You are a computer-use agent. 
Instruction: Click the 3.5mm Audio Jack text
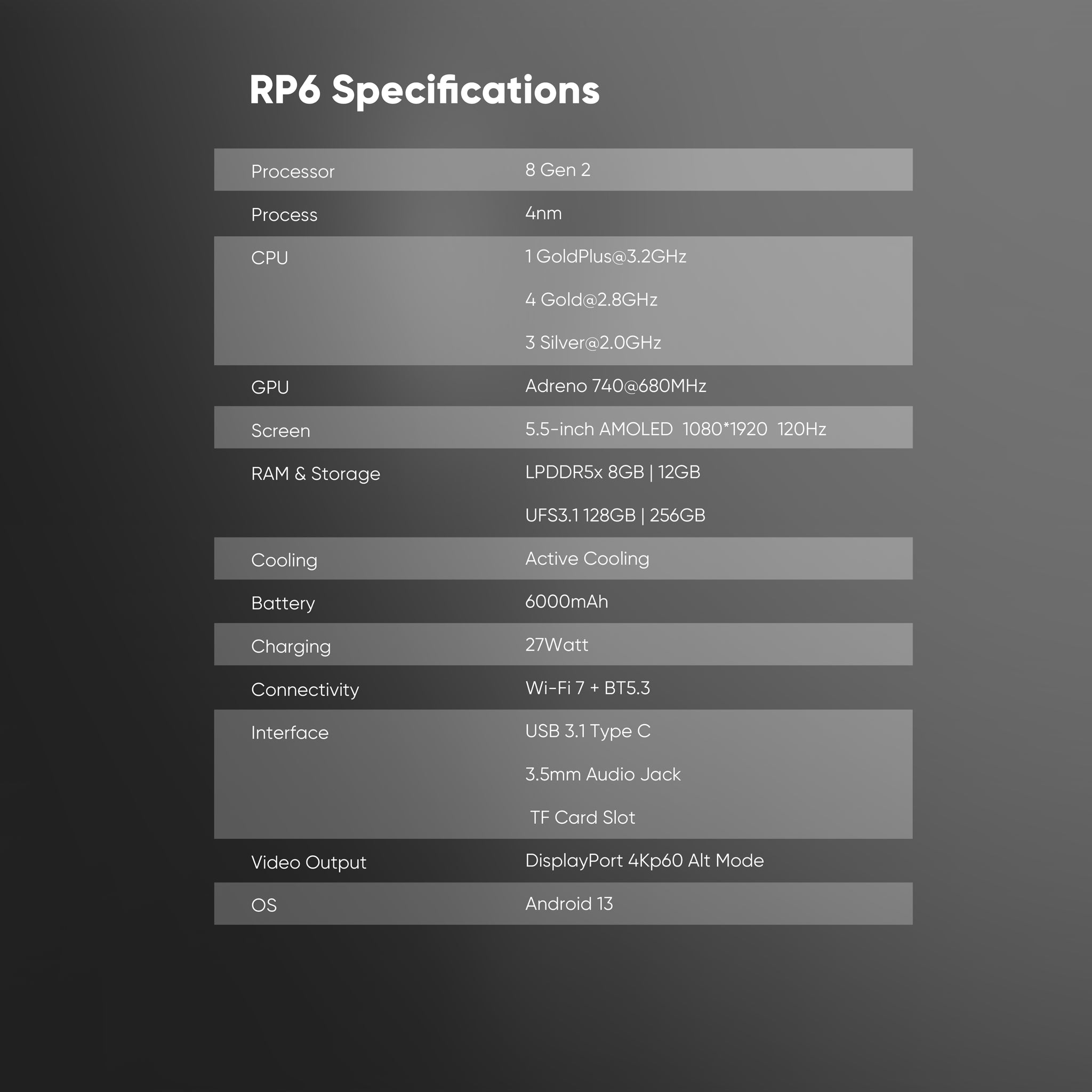click(603, 774)
